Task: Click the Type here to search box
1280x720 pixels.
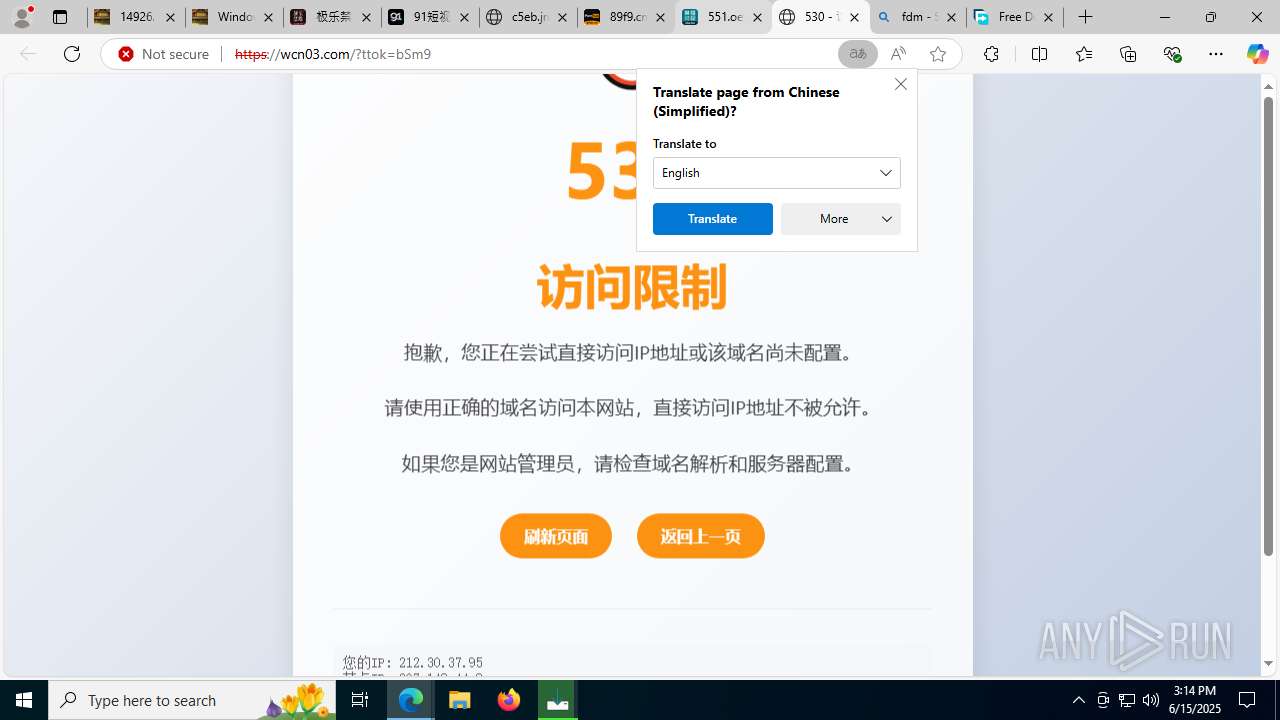Action: click(x=192, y=700)
